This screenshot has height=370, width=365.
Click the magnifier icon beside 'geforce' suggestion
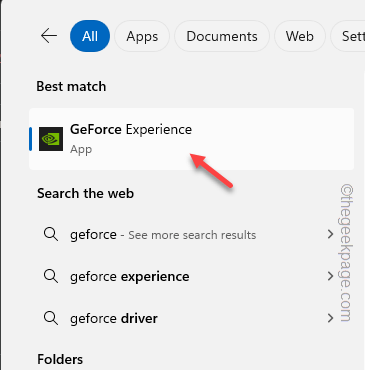(51, 234)
